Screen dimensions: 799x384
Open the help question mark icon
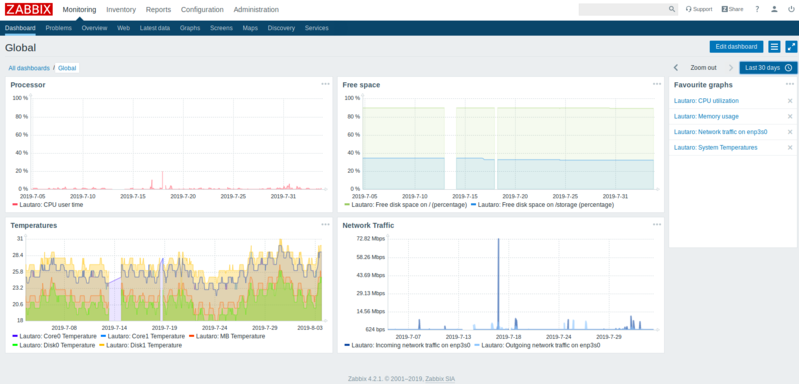tap(757, 9)
